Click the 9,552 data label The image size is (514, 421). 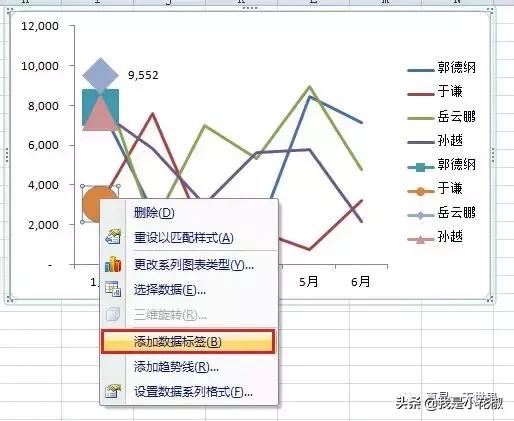(x=143, y=75)
